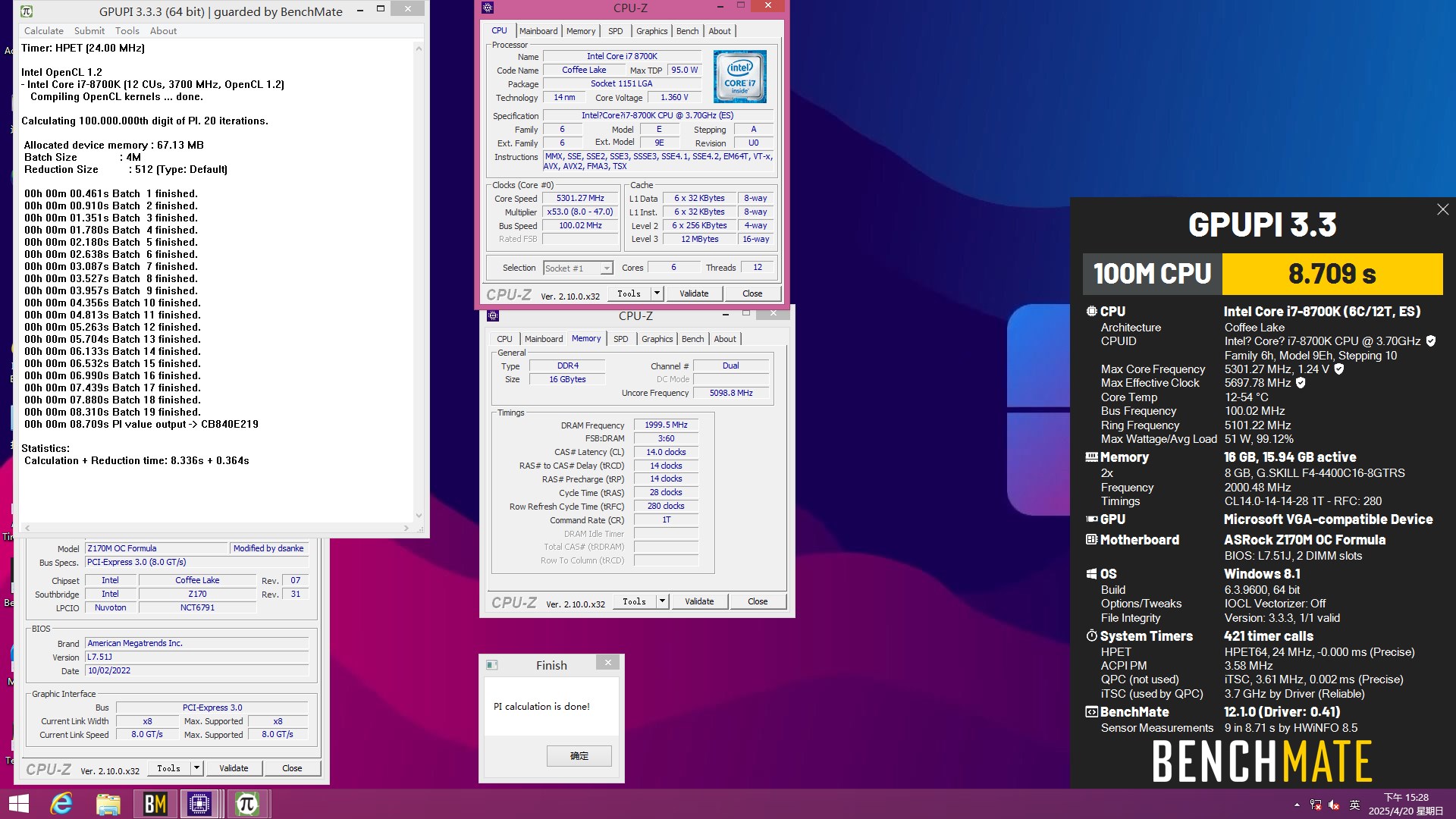Image resolution: width=1456 pixels, height=819 pixels.
Task: Click the 8.709 s result score
Action: pos(1332,274)
